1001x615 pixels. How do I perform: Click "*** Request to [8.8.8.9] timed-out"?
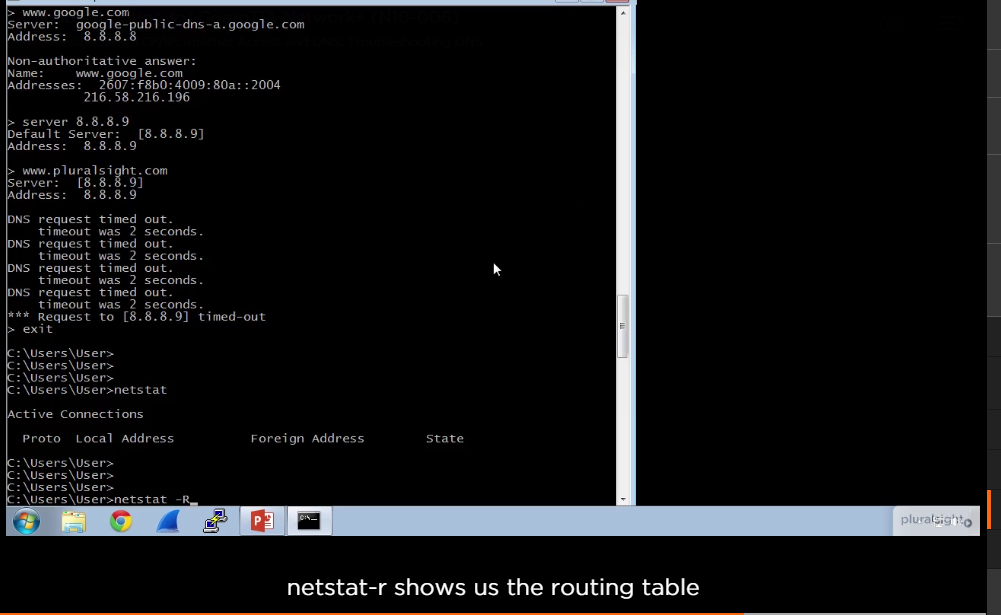[136, 316]
